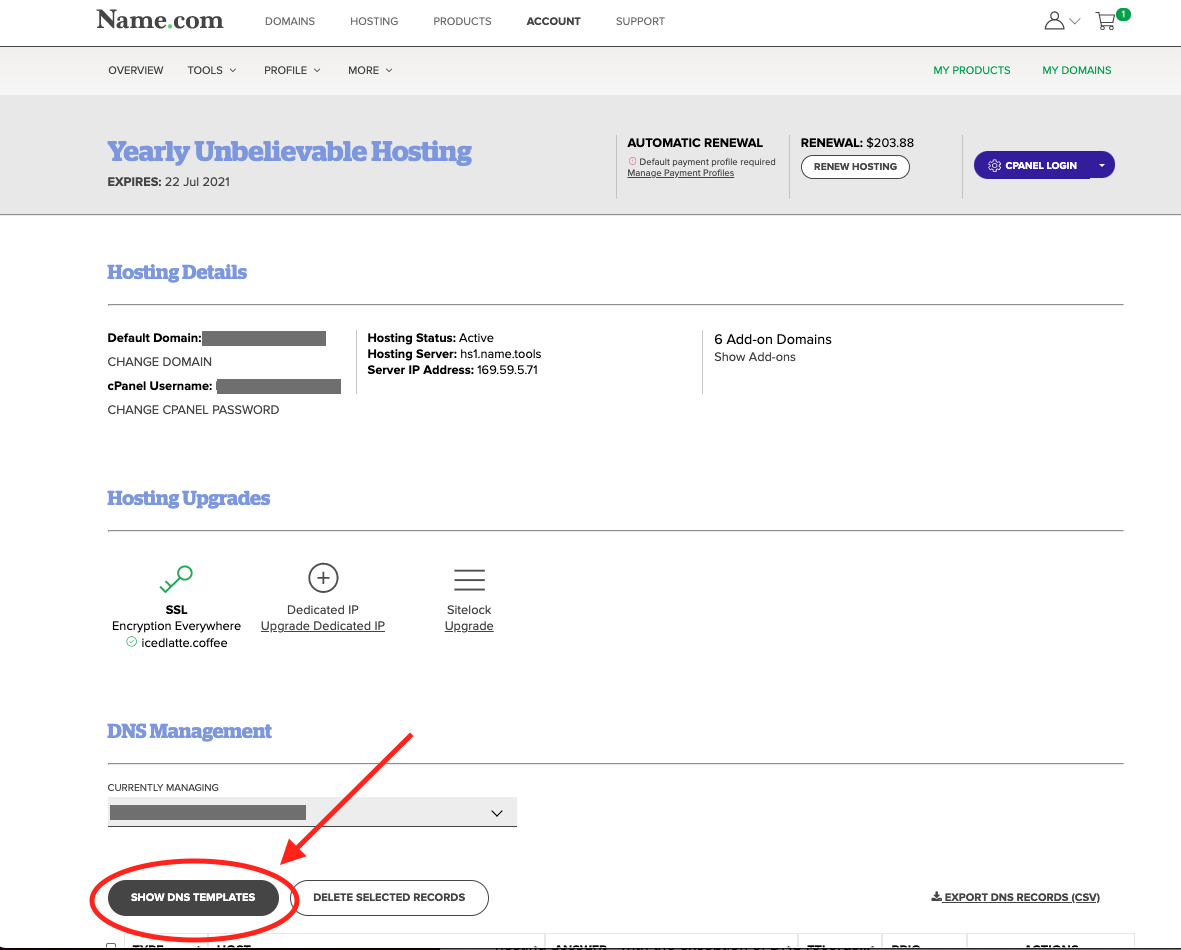This screenshot has width=1181, height=950.
Task: Click the export download icon beside CSV link
Action: (936, 897)
